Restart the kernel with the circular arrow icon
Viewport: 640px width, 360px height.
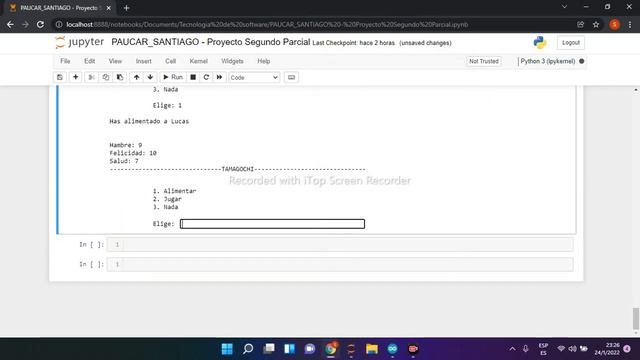click(x=206, y=77)
